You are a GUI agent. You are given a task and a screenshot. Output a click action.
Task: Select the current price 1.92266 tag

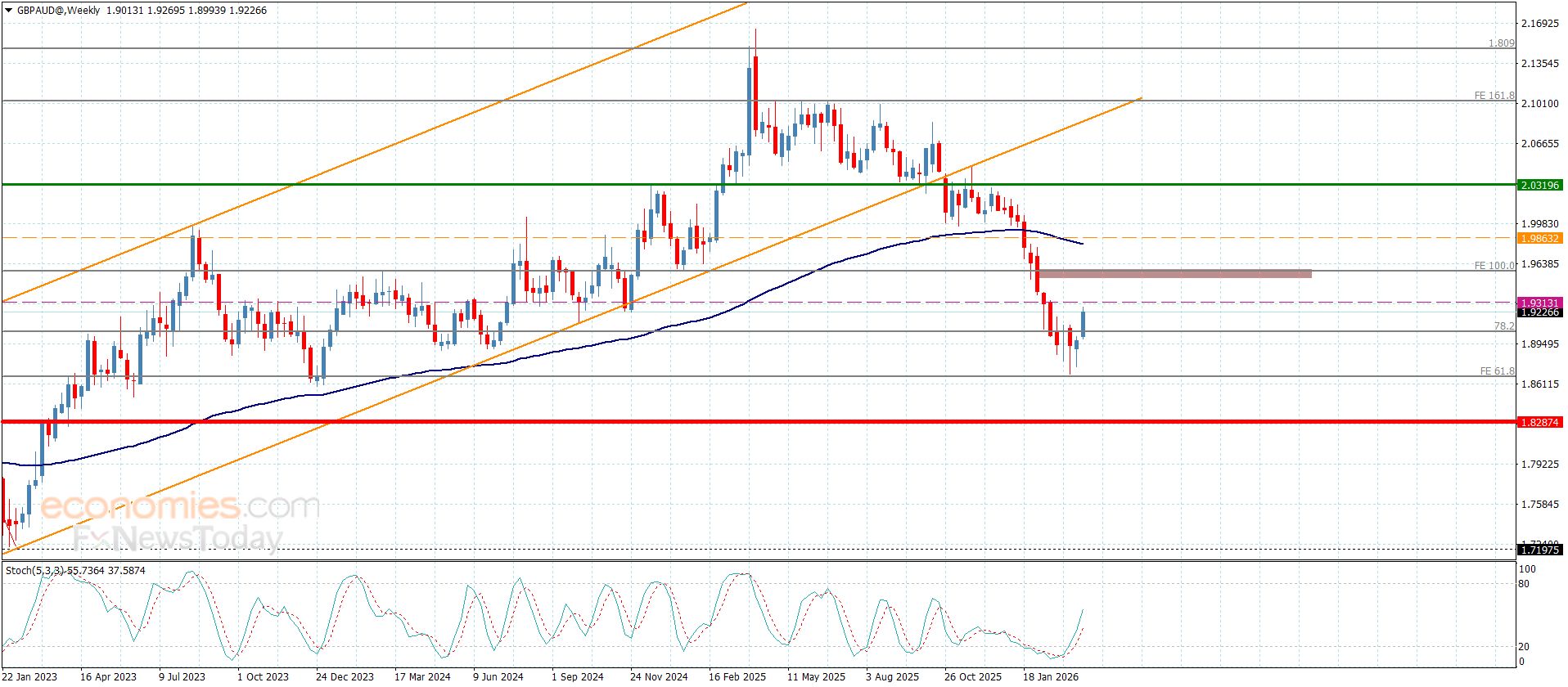pyautogui.click(x=1539, y=312)
